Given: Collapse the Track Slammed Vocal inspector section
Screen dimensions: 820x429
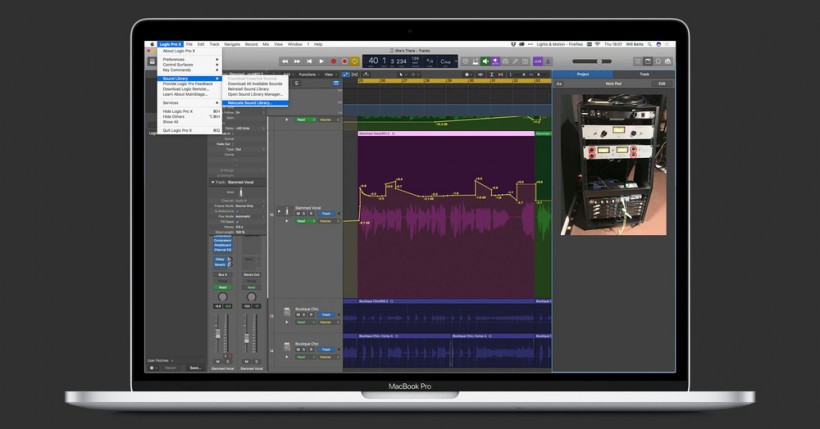Looking at the screenshot, I should [x=213, y=182].
